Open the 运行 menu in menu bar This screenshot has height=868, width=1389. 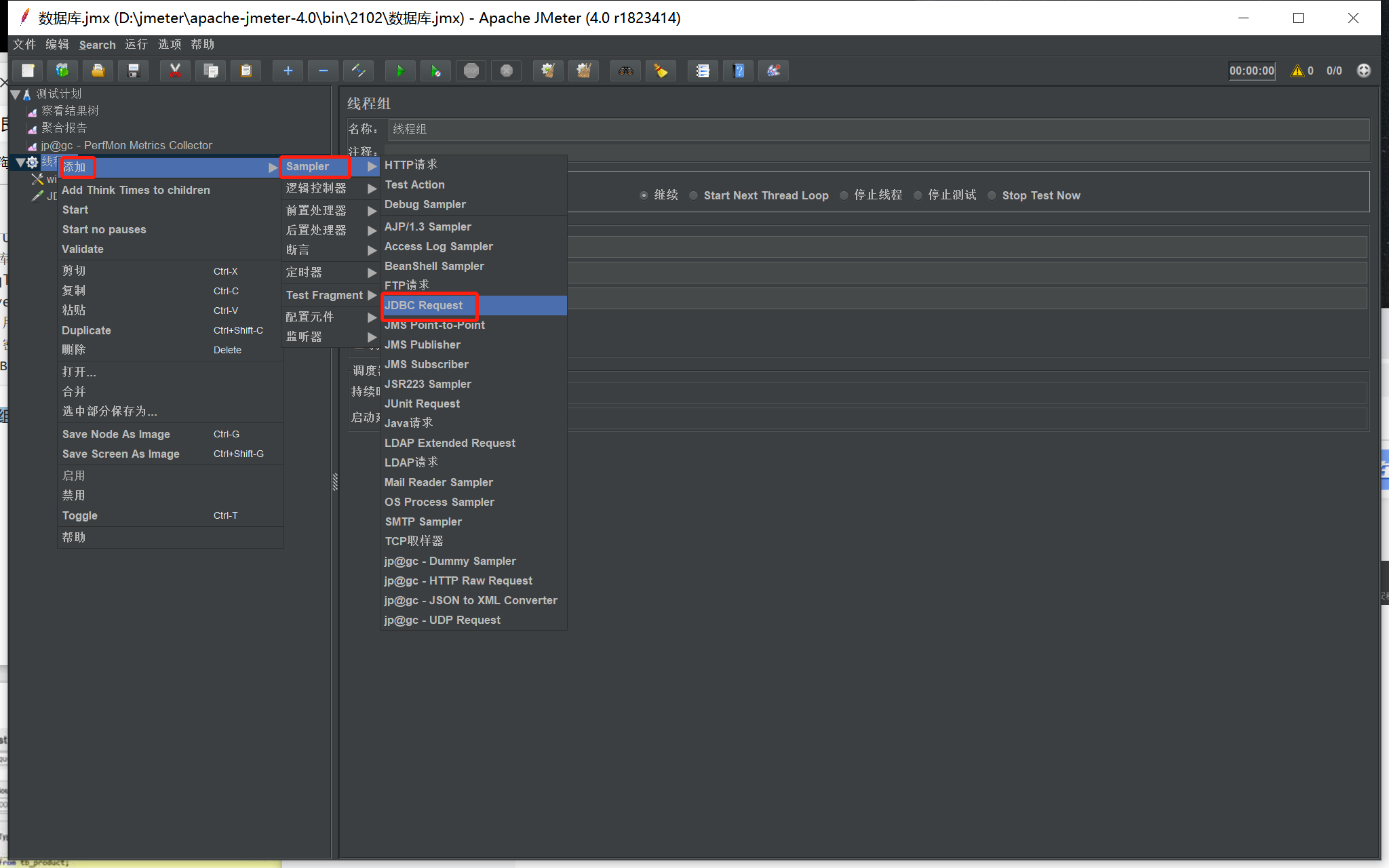point(136,44)
